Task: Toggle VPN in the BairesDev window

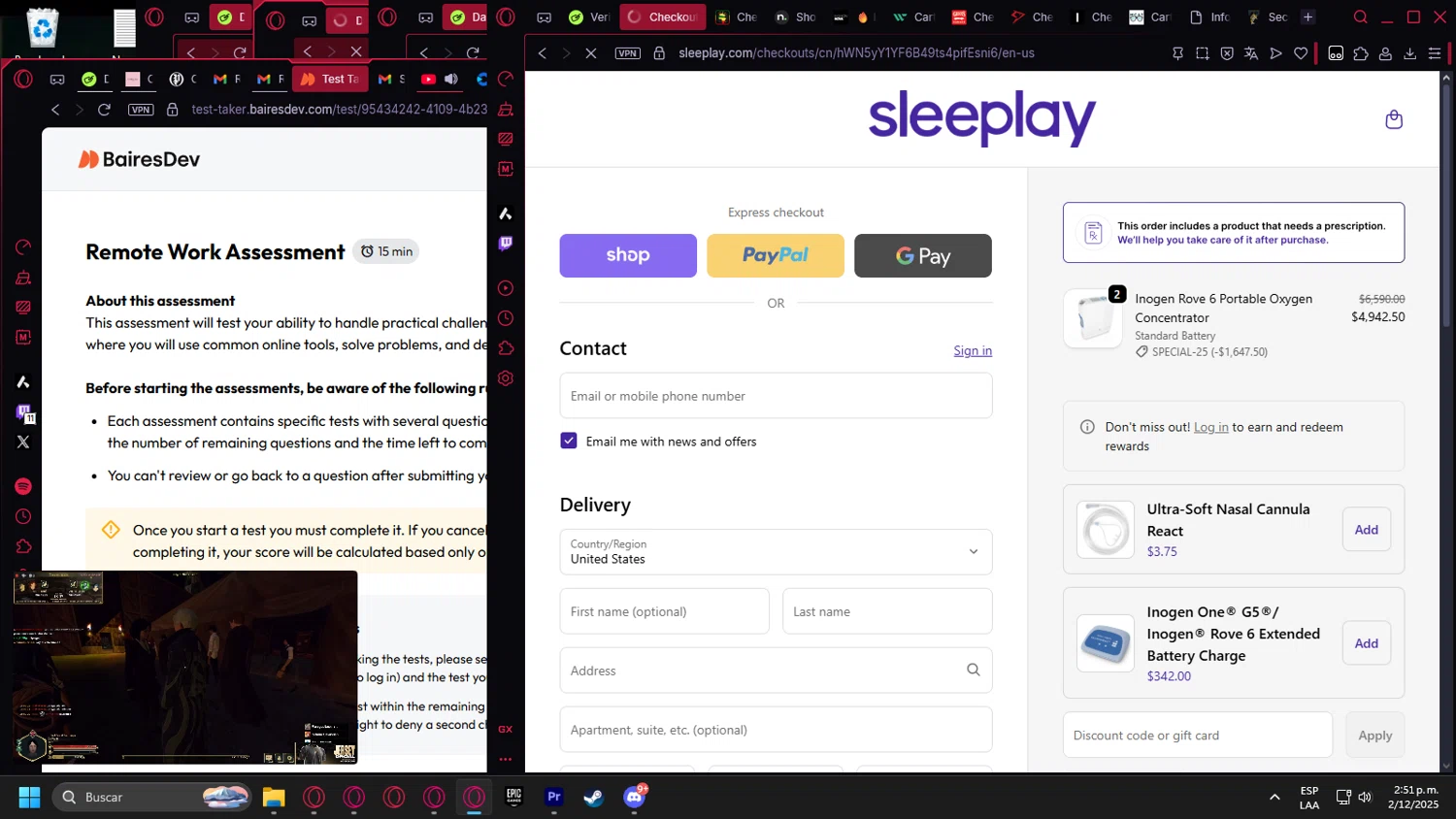Action: (141, 110)
